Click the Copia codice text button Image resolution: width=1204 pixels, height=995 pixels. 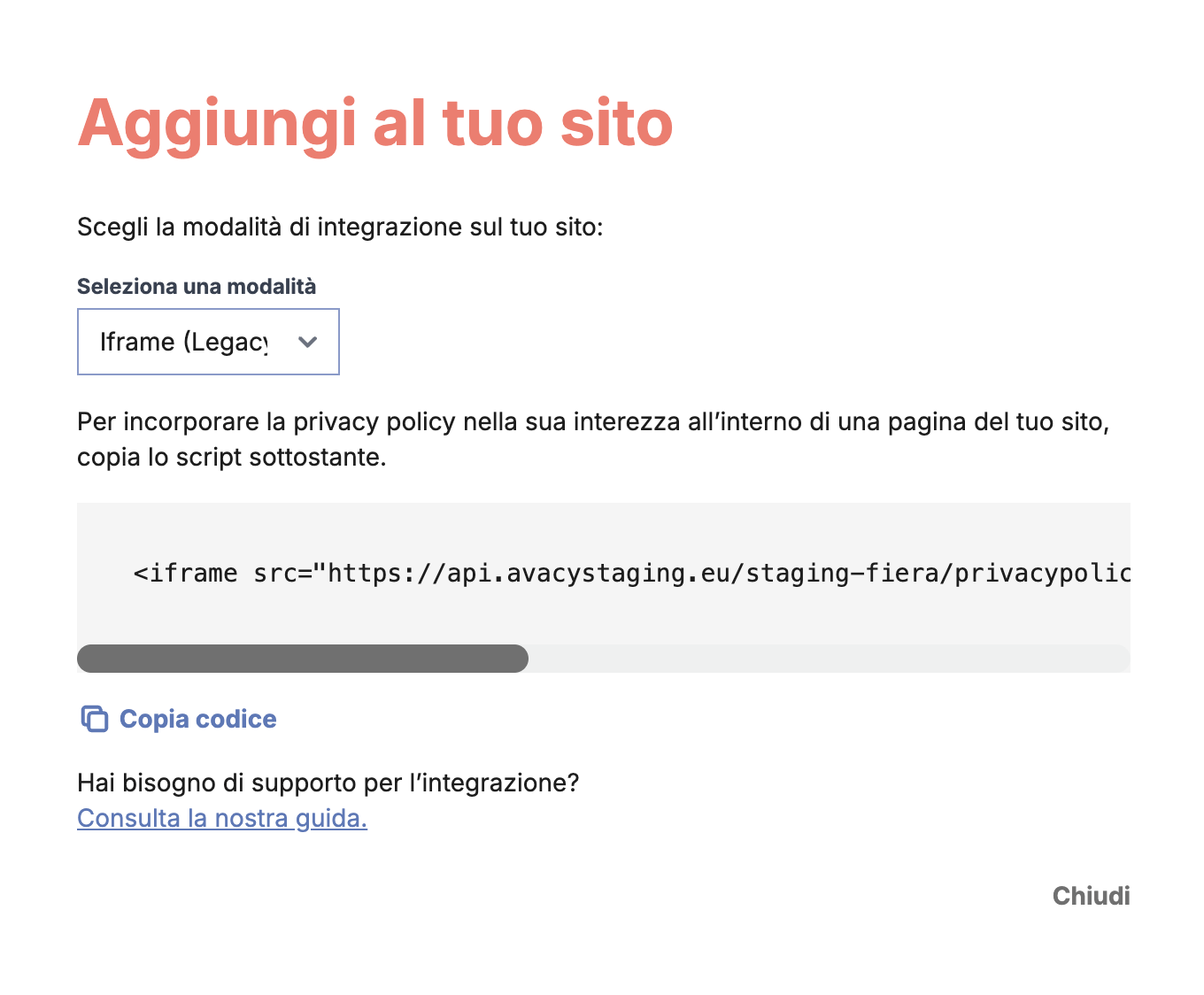[198, 719]
